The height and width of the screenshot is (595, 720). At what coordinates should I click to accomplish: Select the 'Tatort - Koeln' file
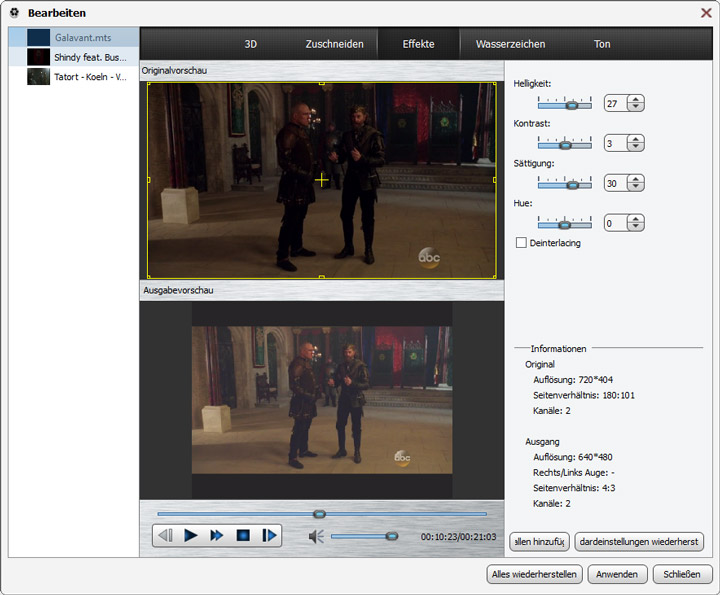coord(74,77)
